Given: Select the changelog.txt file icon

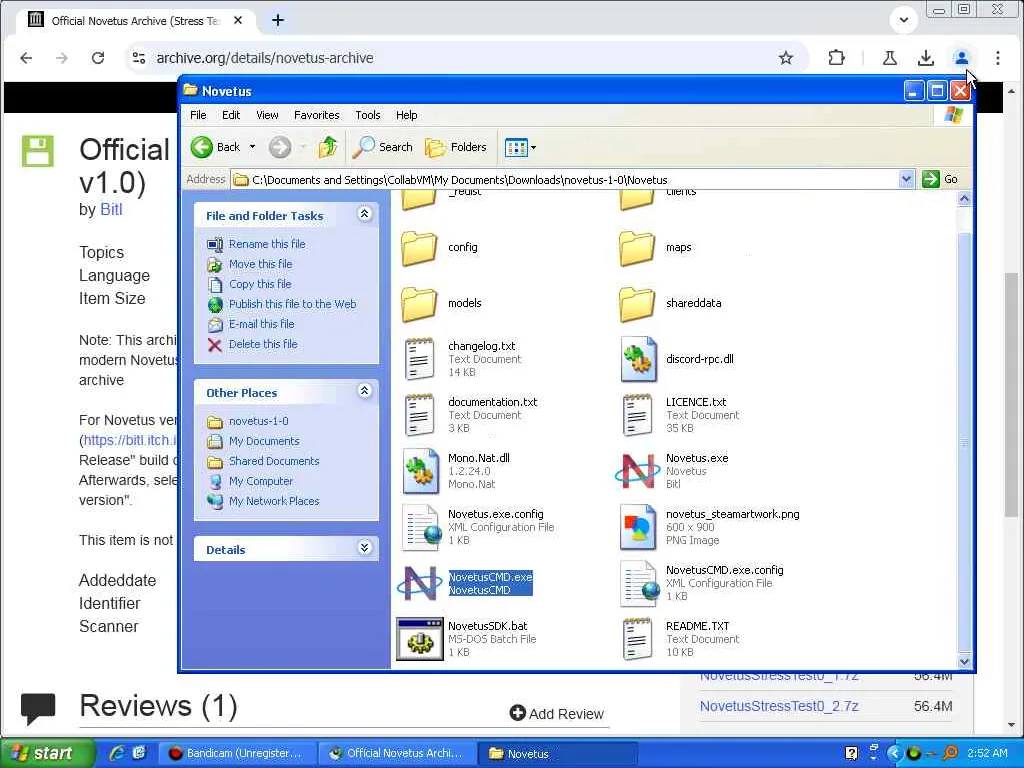Looking at the screenshot, I should [419, 359].
